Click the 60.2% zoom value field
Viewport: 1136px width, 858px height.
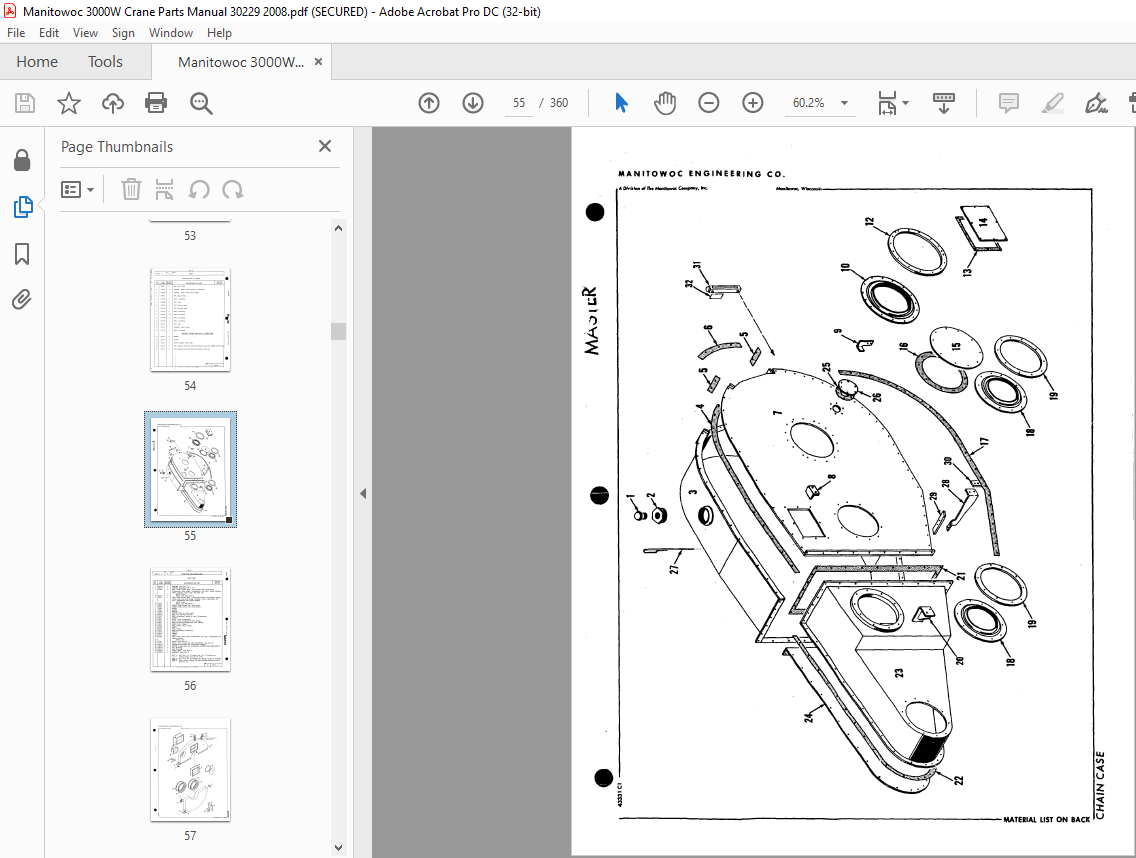[x=809, y=103]
